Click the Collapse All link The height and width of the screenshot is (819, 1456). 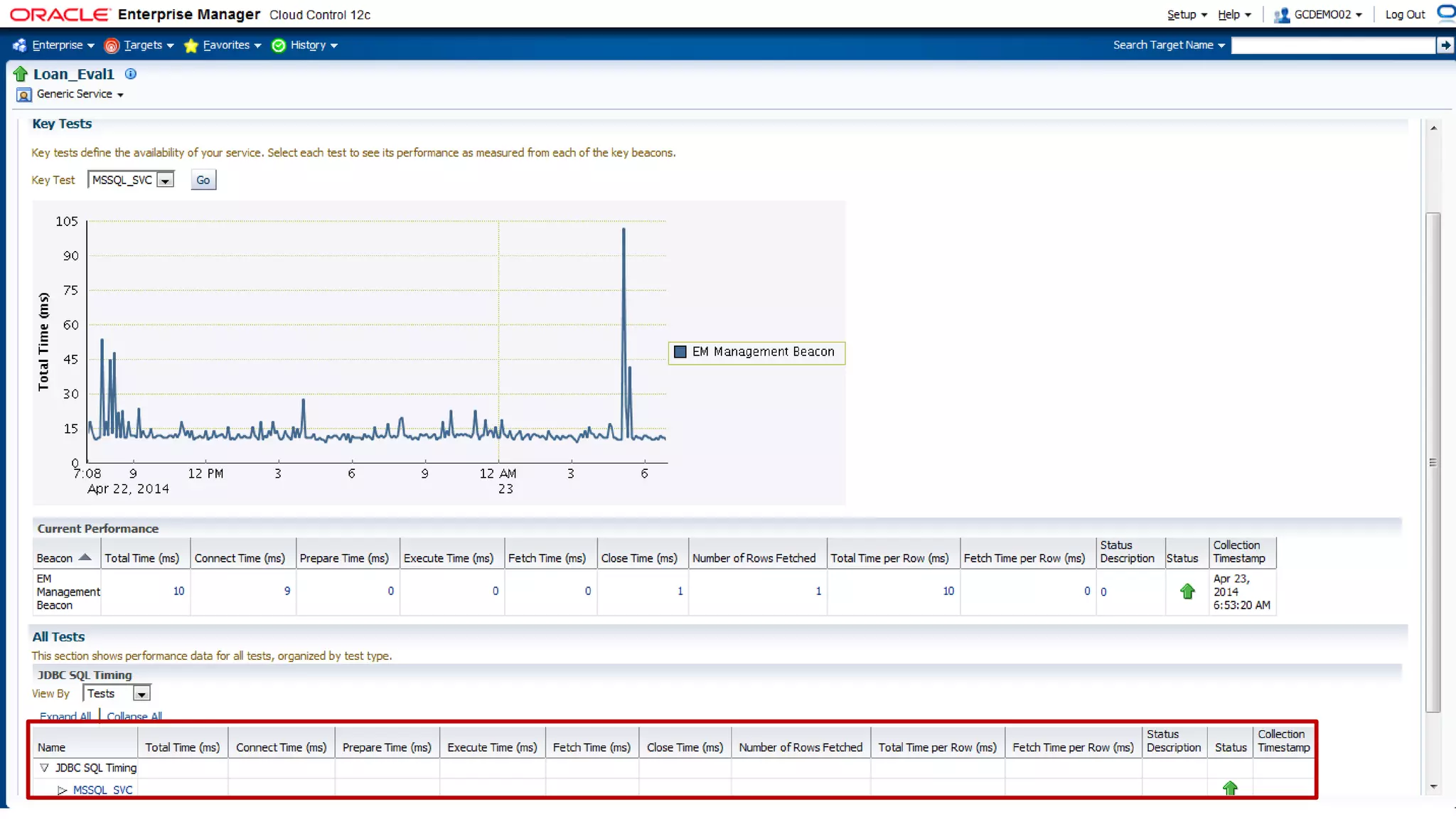click(x=134, y=716)
